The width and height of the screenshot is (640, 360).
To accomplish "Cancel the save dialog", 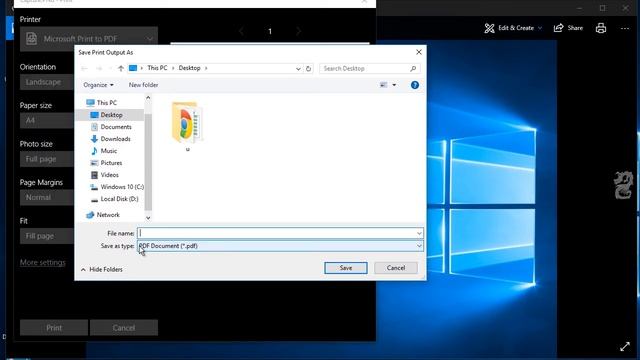I will (396, 268).
